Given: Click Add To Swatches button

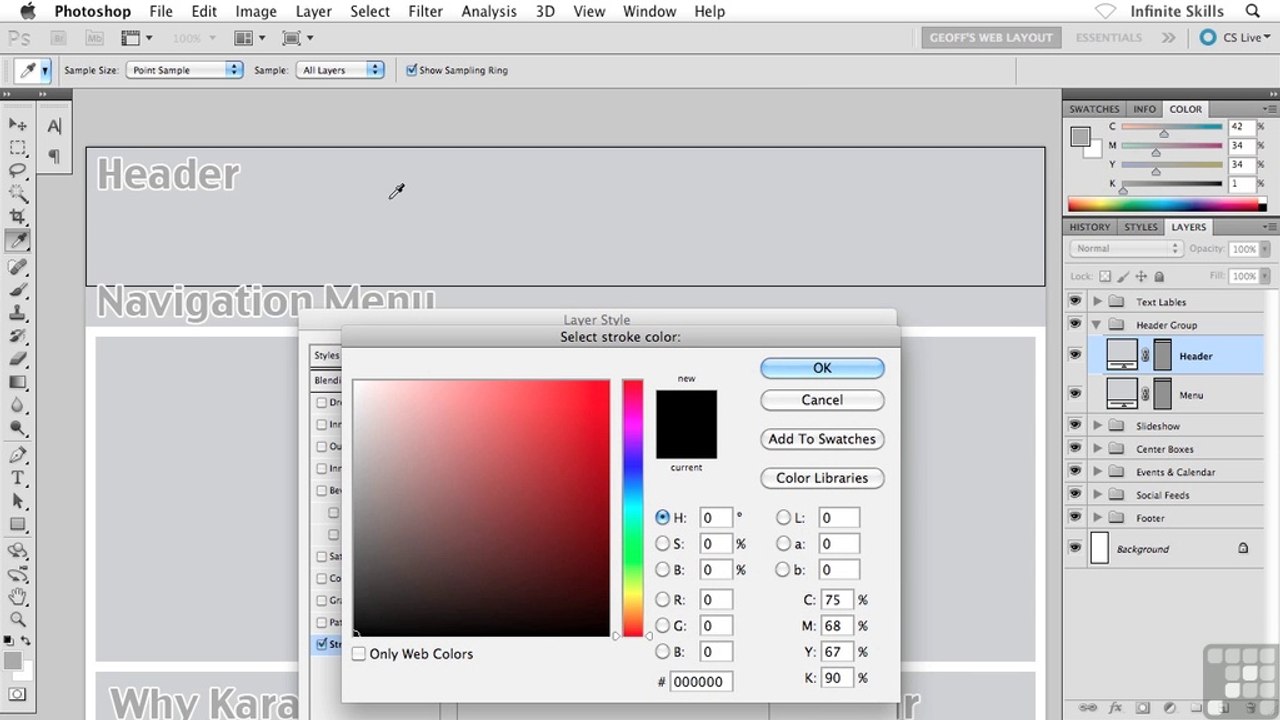Looking at the screenshot, I should 822,439.
